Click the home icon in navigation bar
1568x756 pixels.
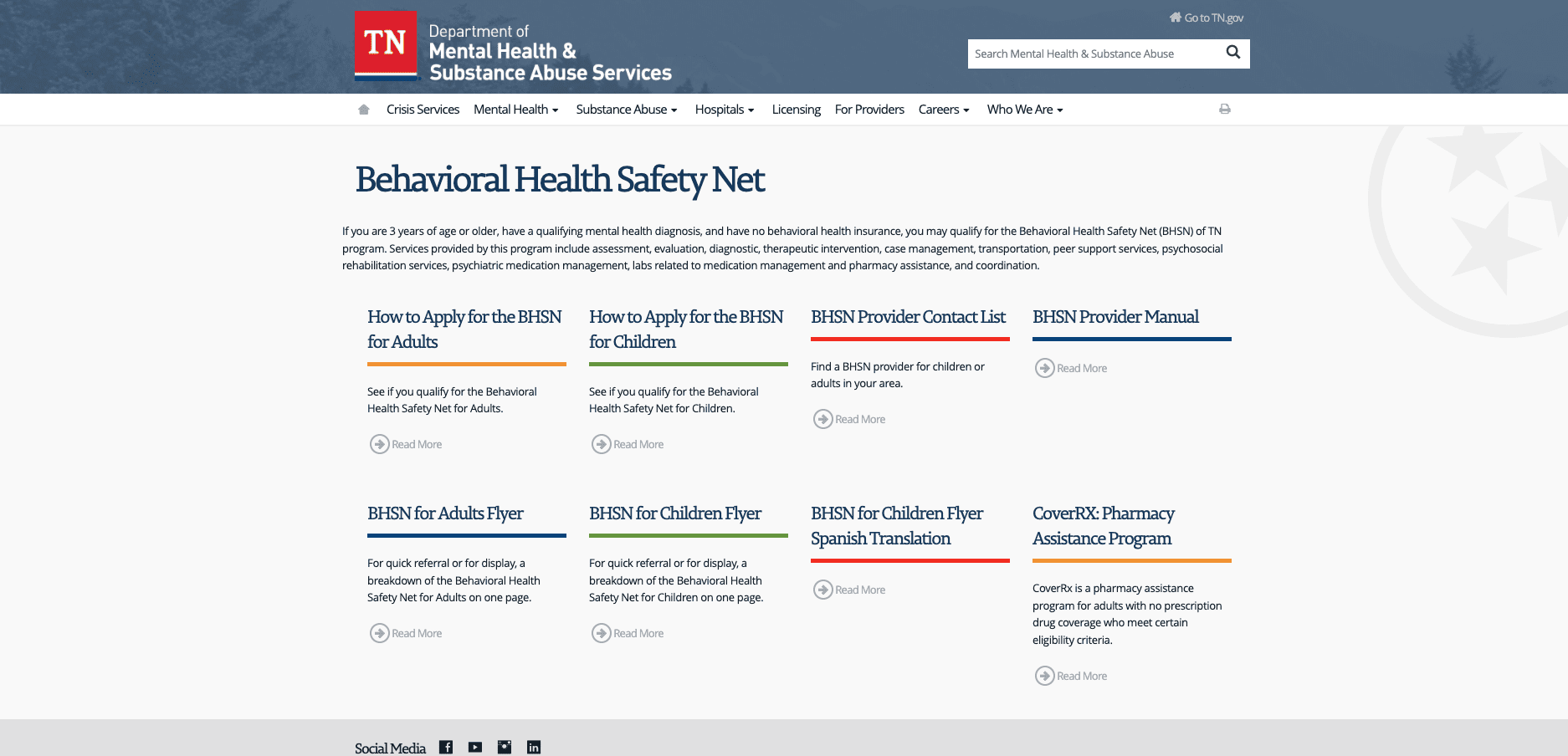coord(363,110)
